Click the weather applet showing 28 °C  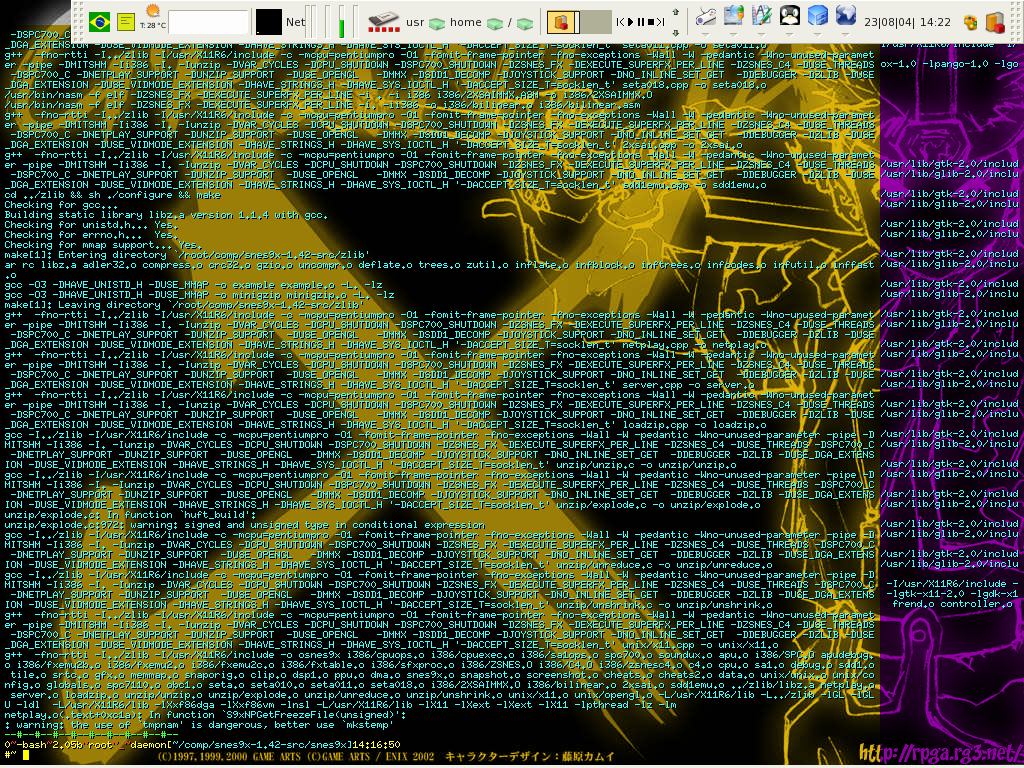click(x=153, y=18)
